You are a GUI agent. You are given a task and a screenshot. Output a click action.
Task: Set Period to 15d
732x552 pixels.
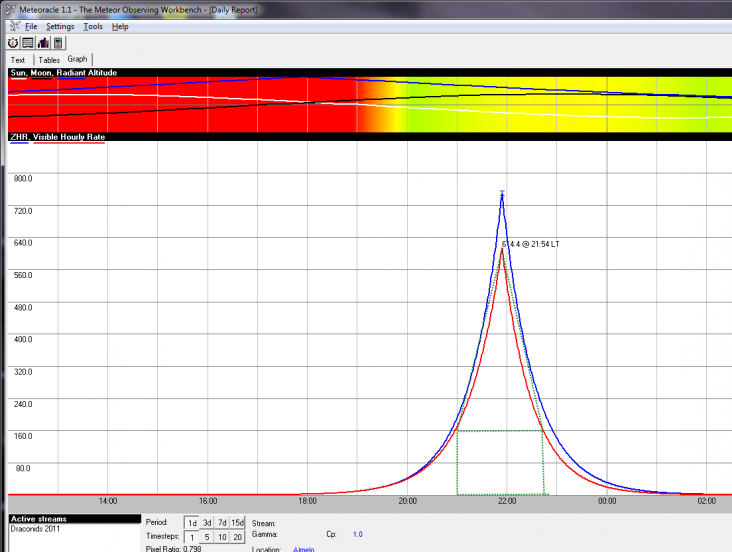[x=237, y=523]
